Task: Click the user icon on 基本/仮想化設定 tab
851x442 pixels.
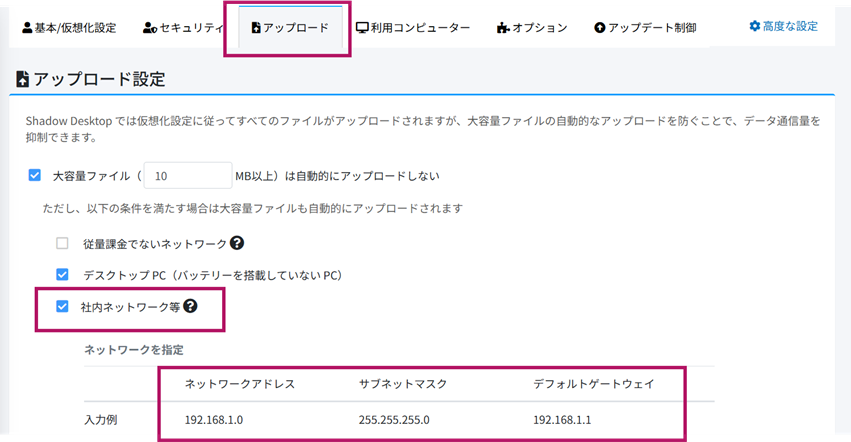Action: [x=27, y=28]
